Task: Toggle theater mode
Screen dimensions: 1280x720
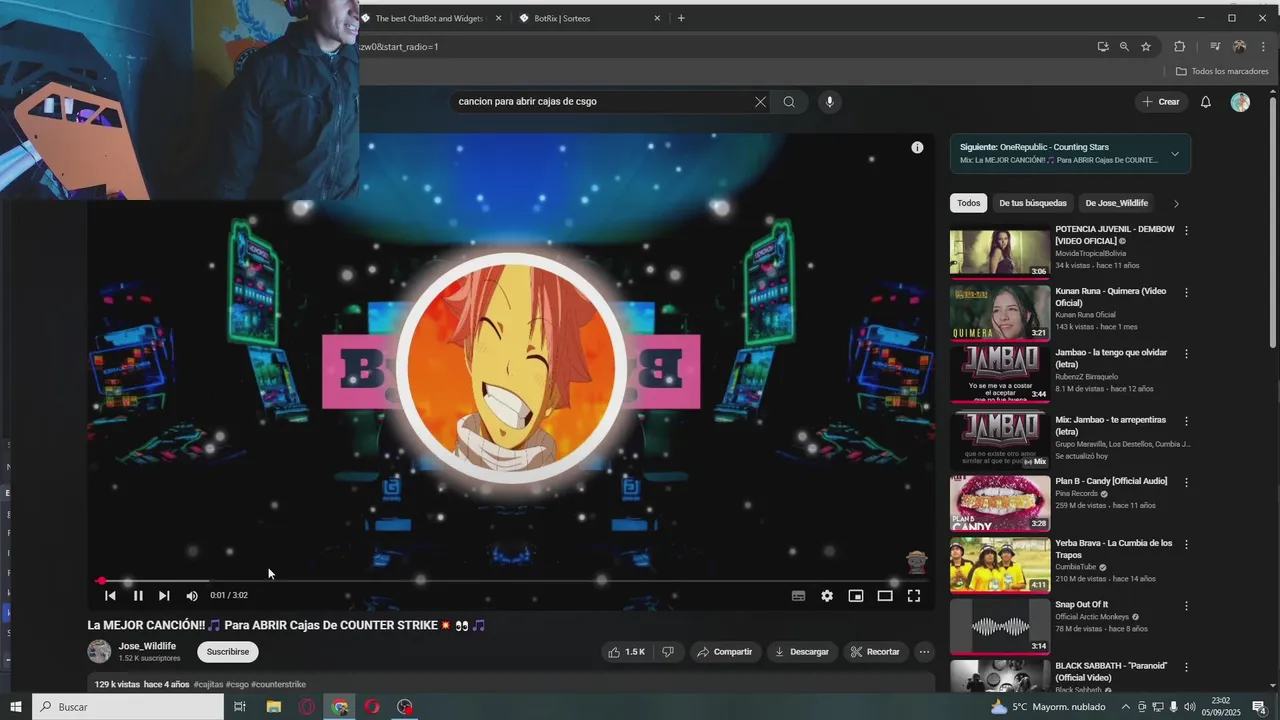Action: click(x=885, y=596)
